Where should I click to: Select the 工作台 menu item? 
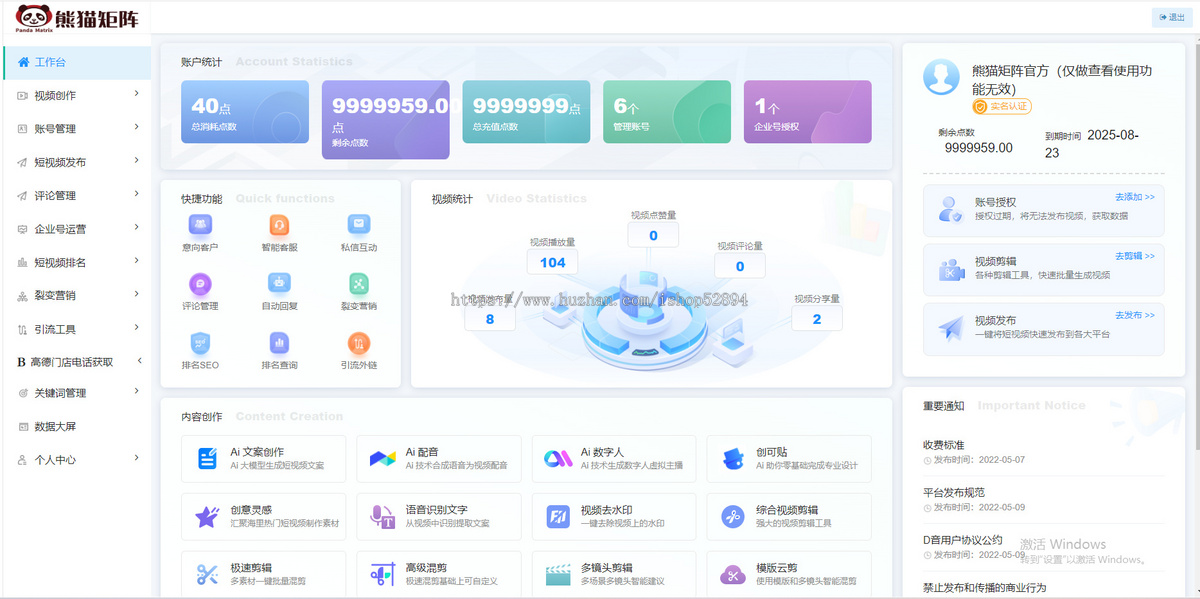[77, 62]
